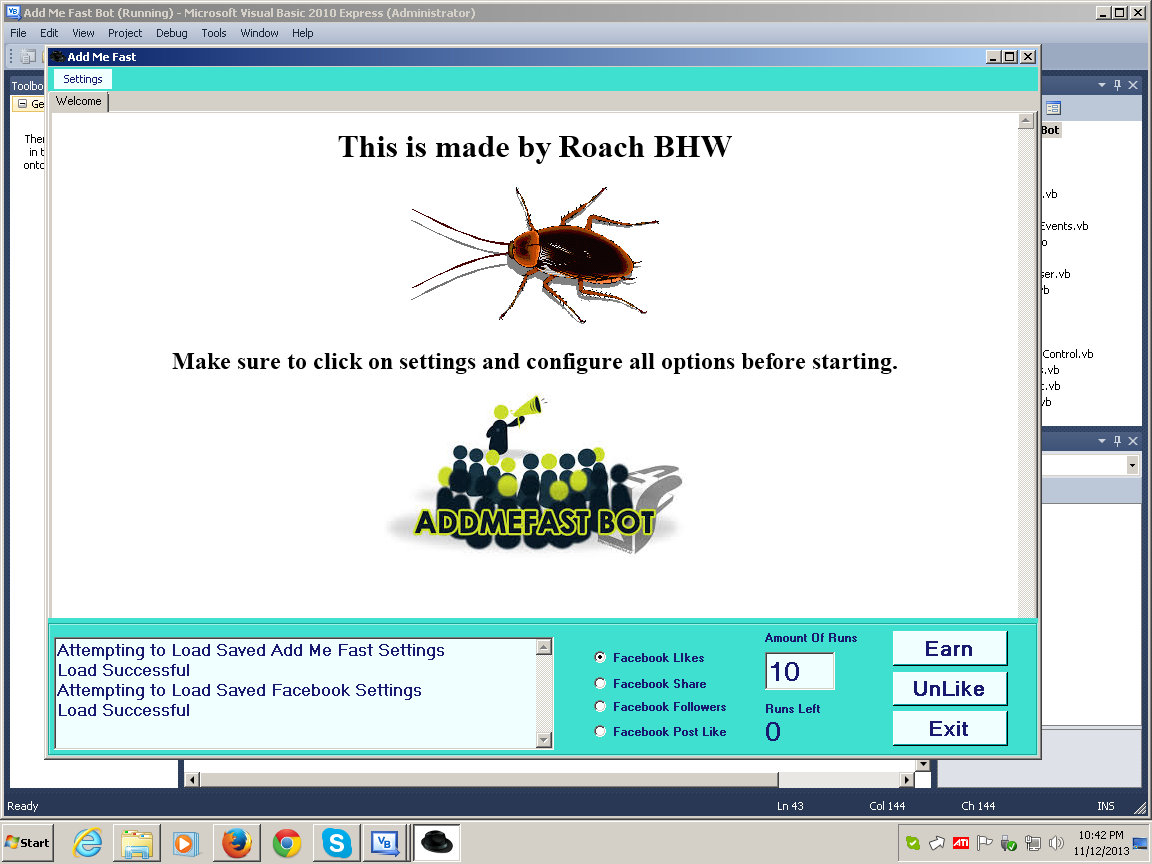
Task: Click the cockroach image
Action: (535, 254)
